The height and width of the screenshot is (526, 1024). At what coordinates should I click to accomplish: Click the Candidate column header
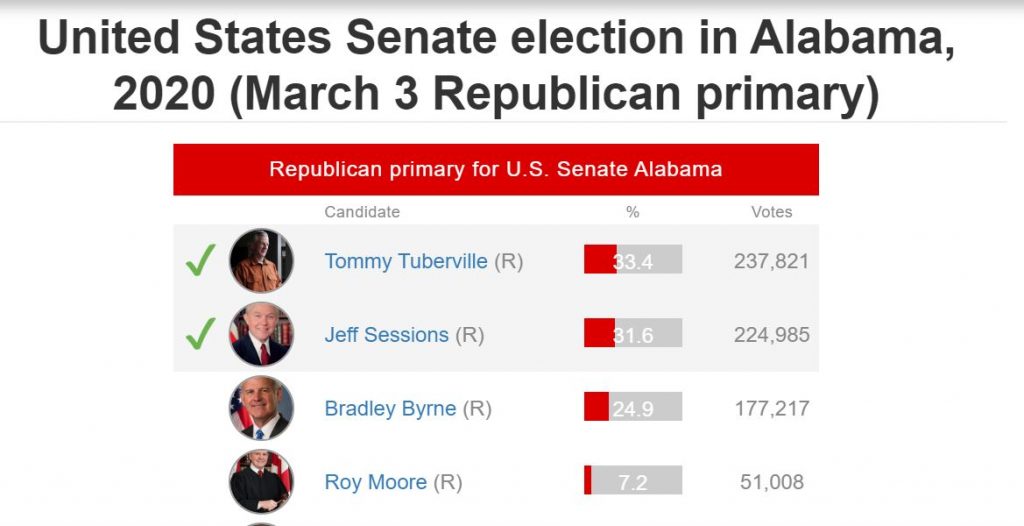click(362, 212)
